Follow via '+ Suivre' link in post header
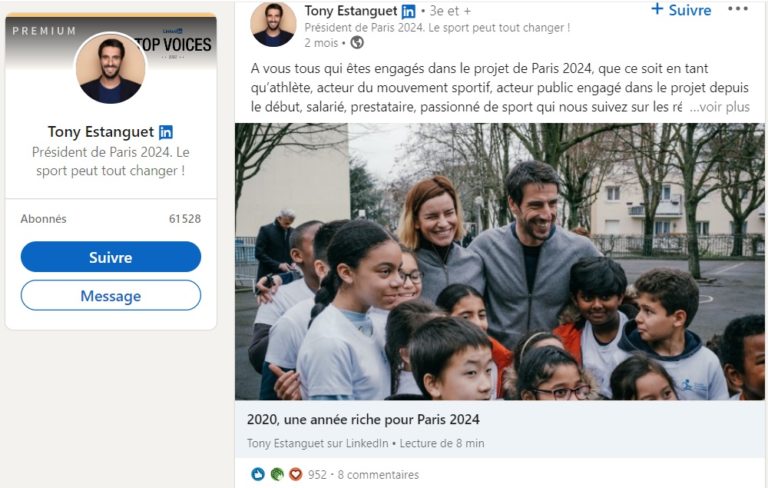768x488 pixels. (681, 10)
